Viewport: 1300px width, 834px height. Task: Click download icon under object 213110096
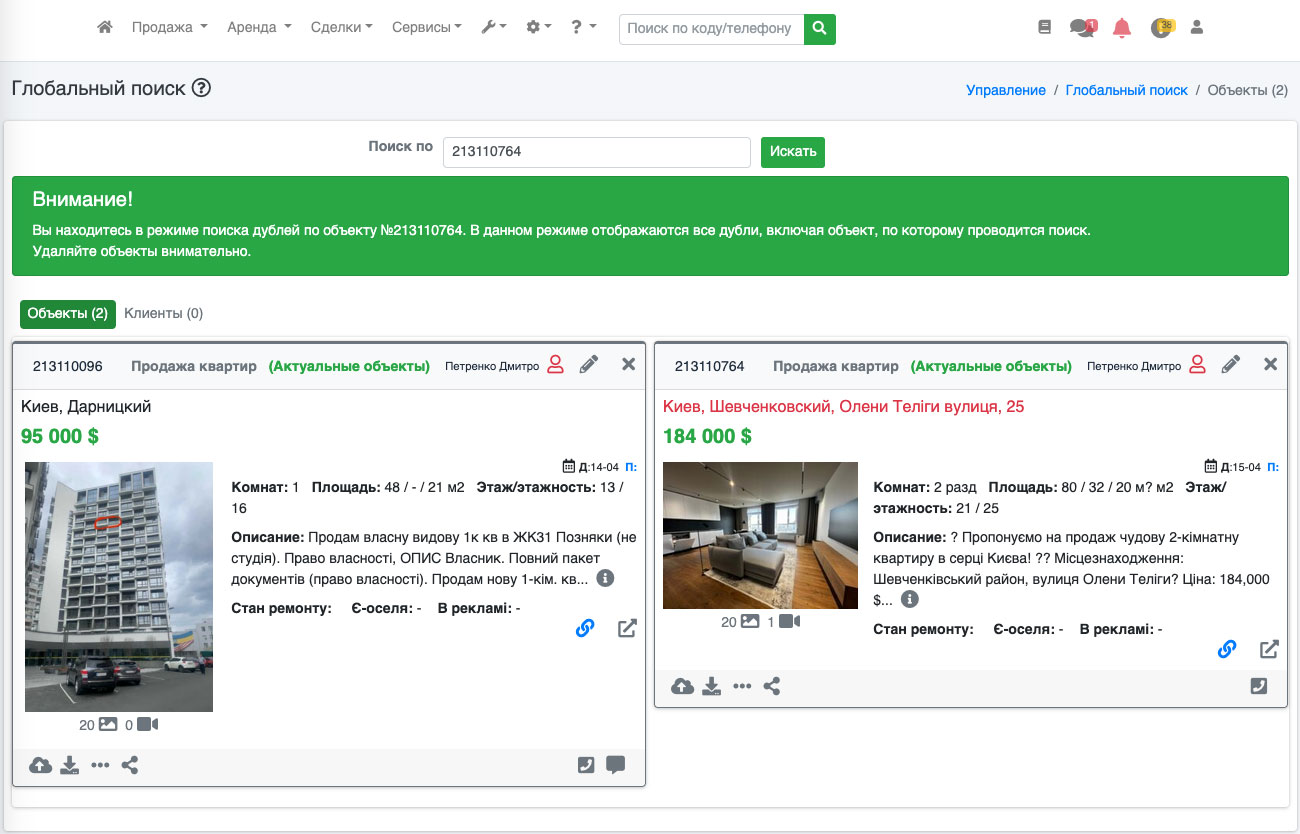click(x=69, y=766)
